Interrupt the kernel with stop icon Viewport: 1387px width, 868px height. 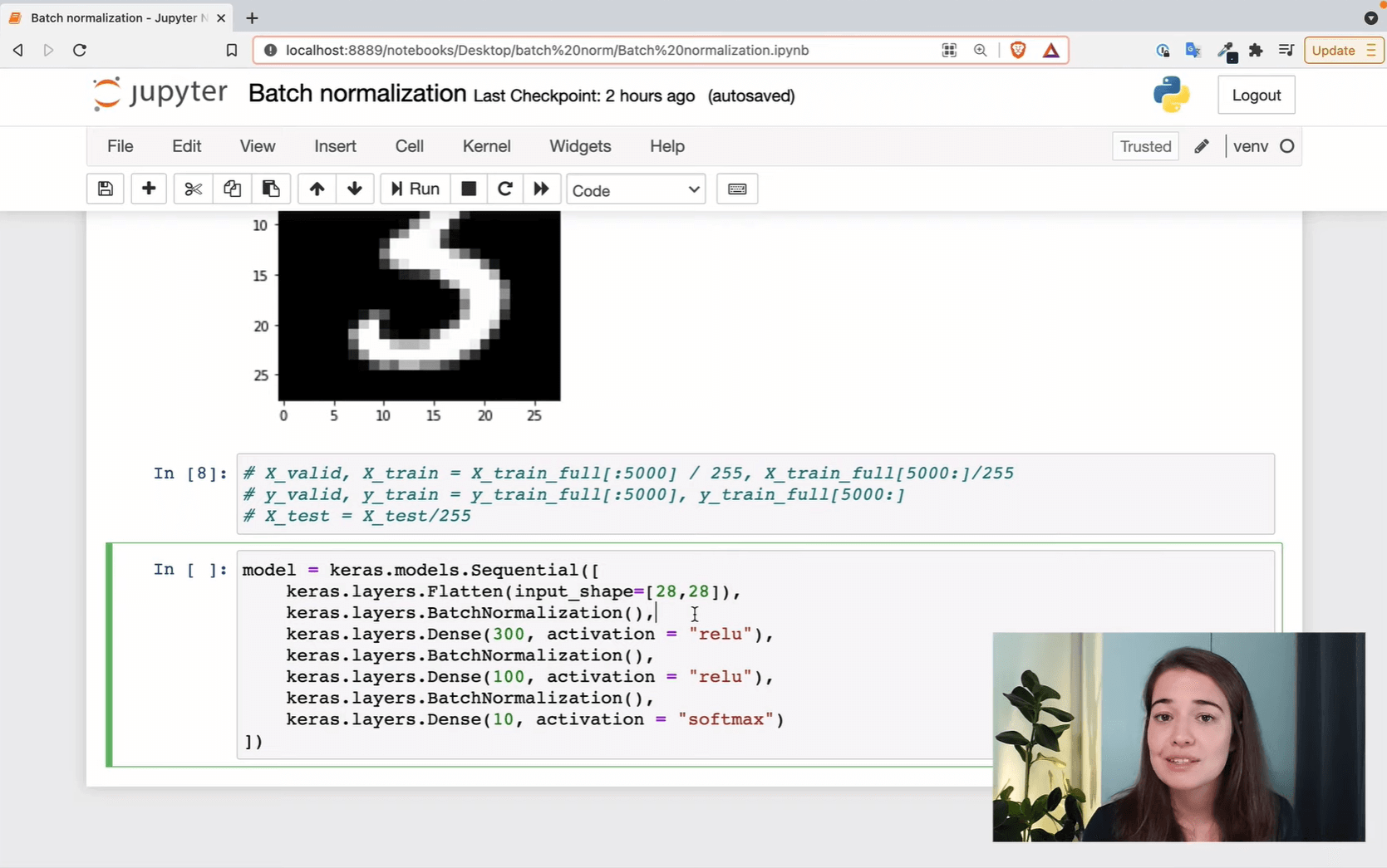point(469,189)
